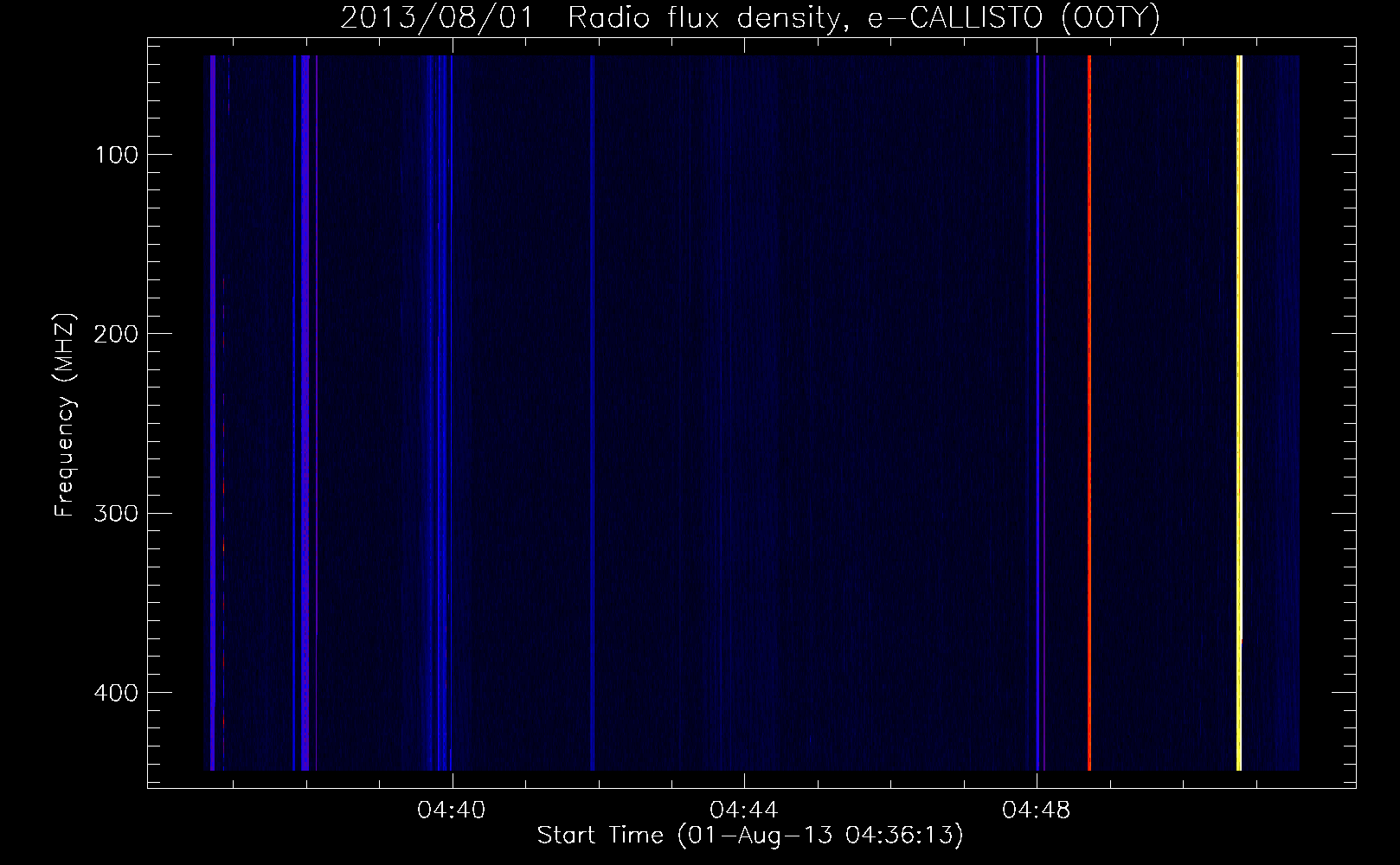The width and height of the screenshot is (1400, 865).
Task: Select the bright yellow vertical burst line
Action: [x=1239, y=413]
